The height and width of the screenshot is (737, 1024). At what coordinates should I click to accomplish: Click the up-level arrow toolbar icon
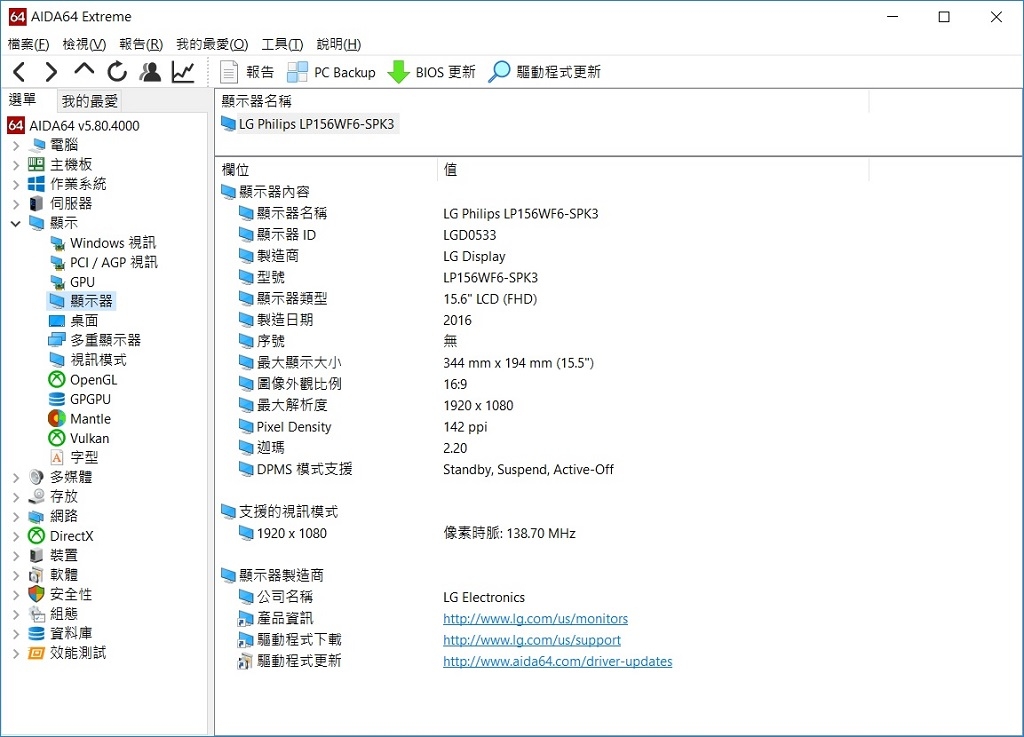pos(84,71)
